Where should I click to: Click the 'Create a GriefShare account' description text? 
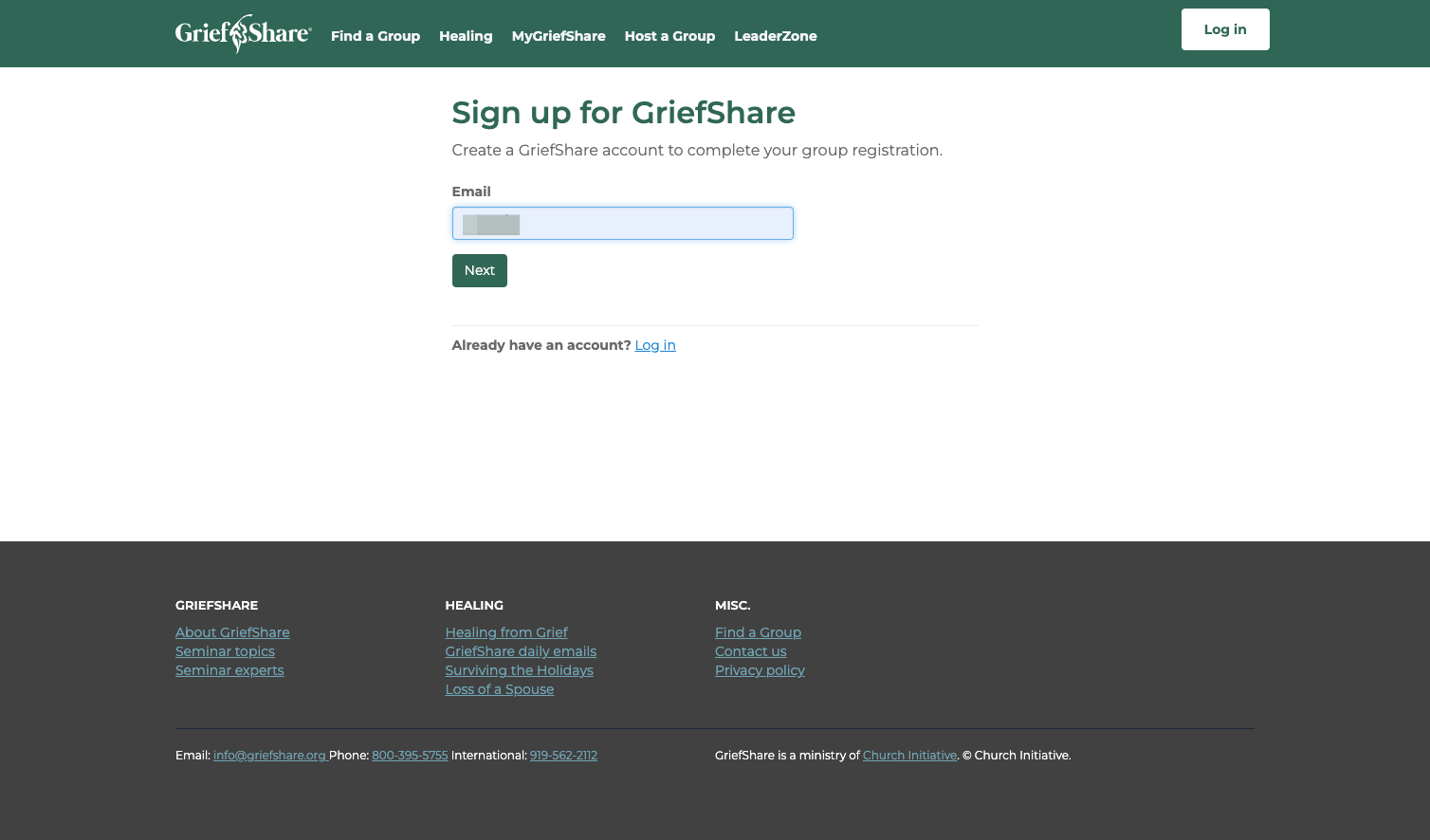[x=697, y=150]
